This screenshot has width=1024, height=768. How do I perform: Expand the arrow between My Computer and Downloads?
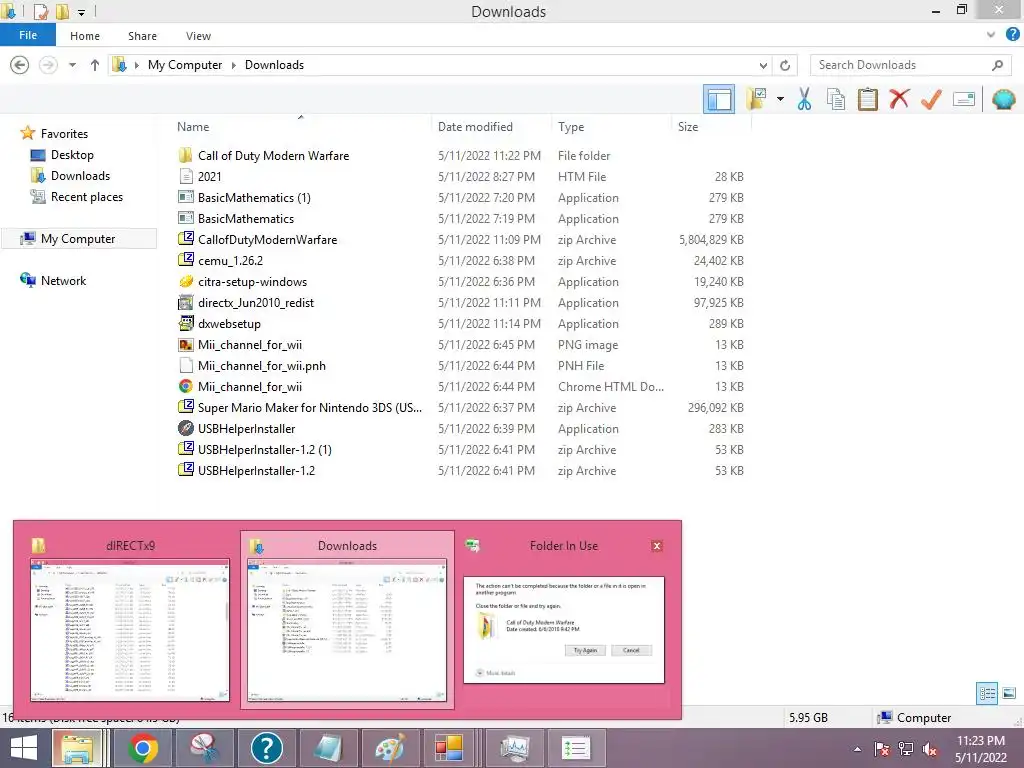pyautogui.click(x=234, y=65)
